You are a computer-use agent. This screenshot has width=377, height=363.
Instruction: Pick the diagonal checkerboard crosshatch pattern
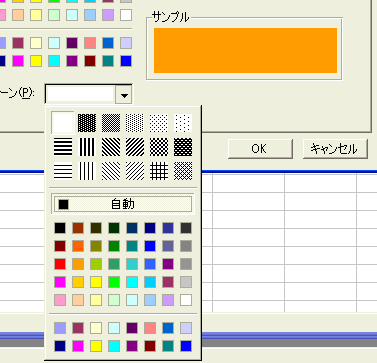159,147
